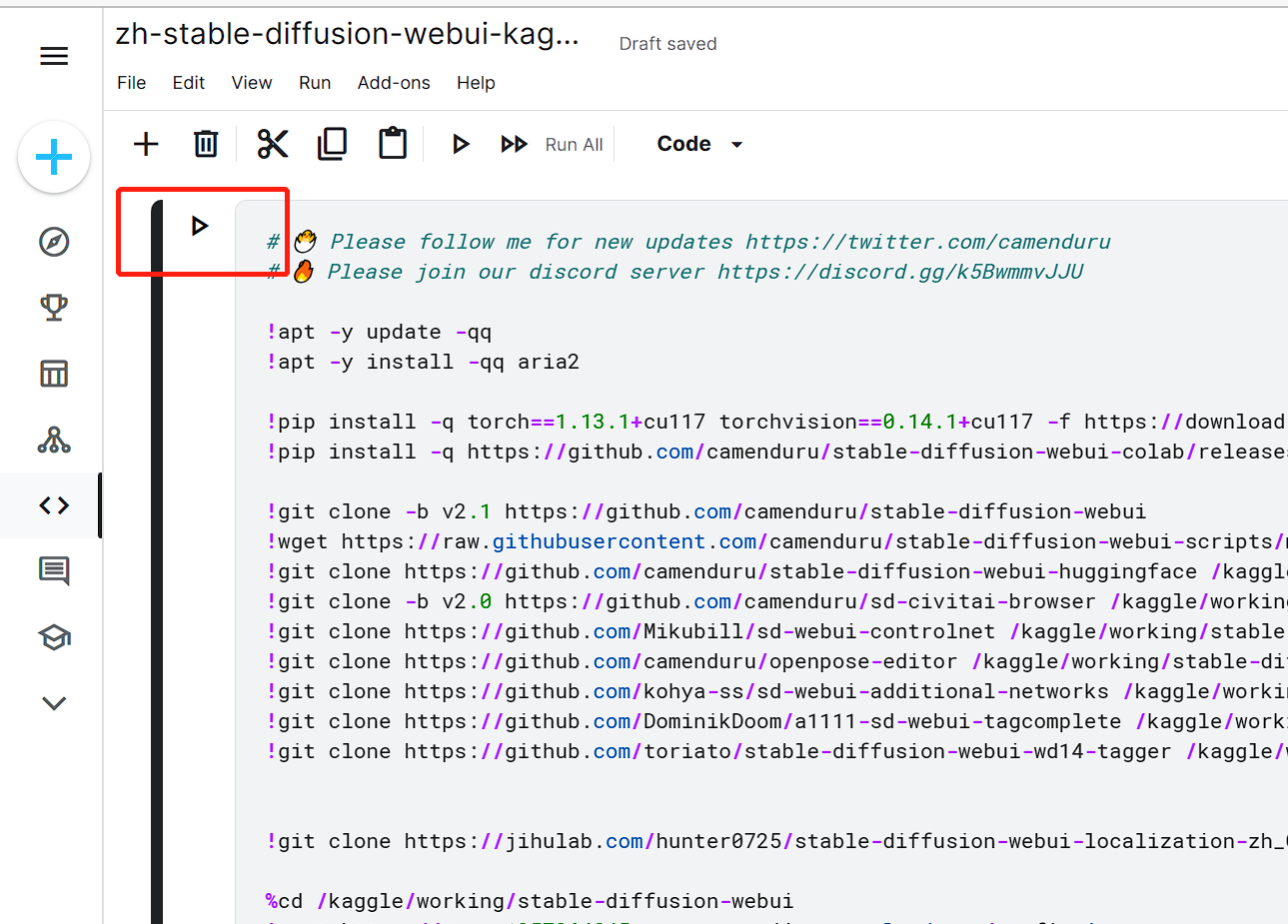1288x924 pixels.
Task: Cut the cell using scissors icon
Action: 272,144
